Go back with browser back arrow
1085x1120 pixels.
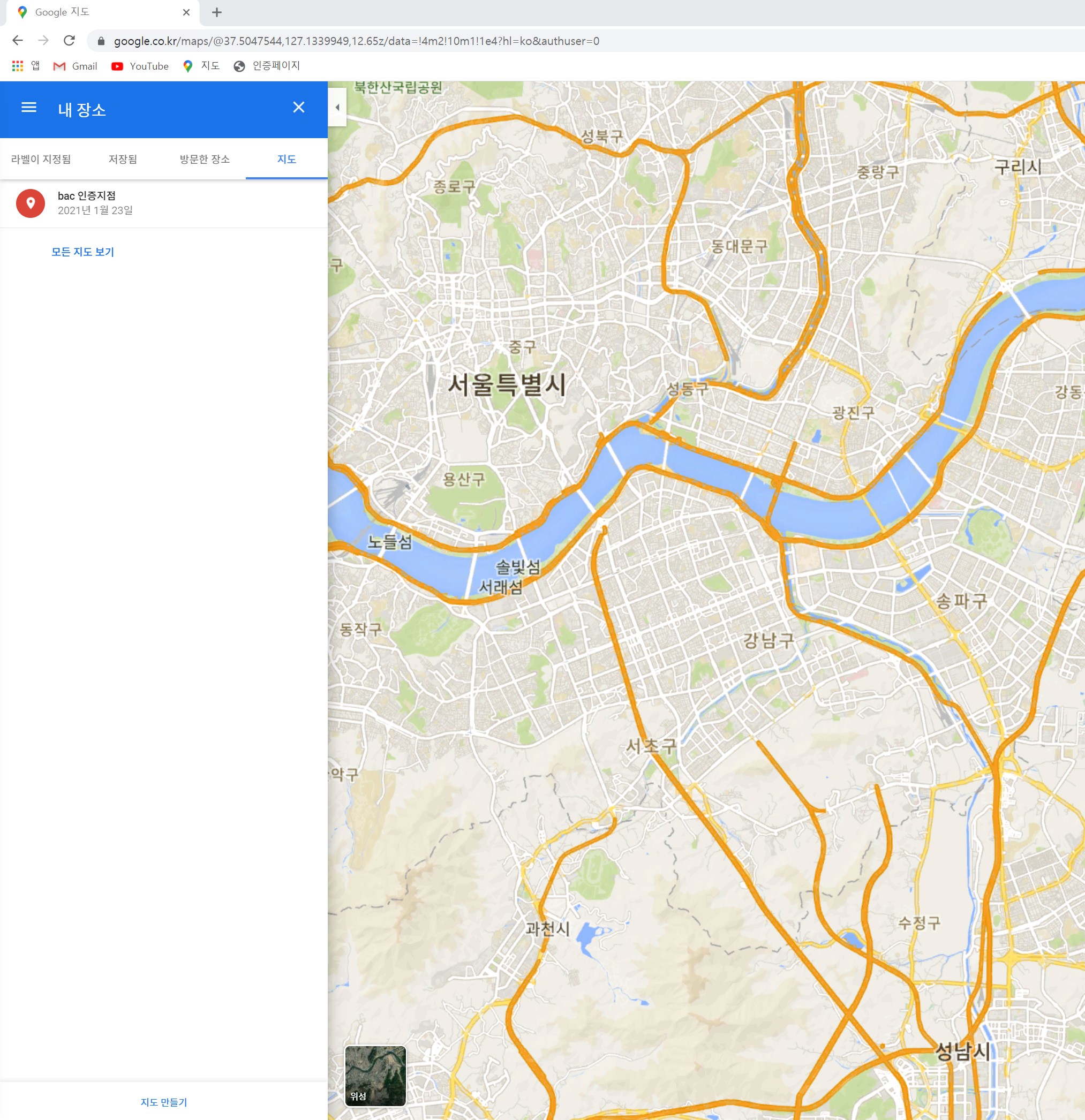coord(18,41)
